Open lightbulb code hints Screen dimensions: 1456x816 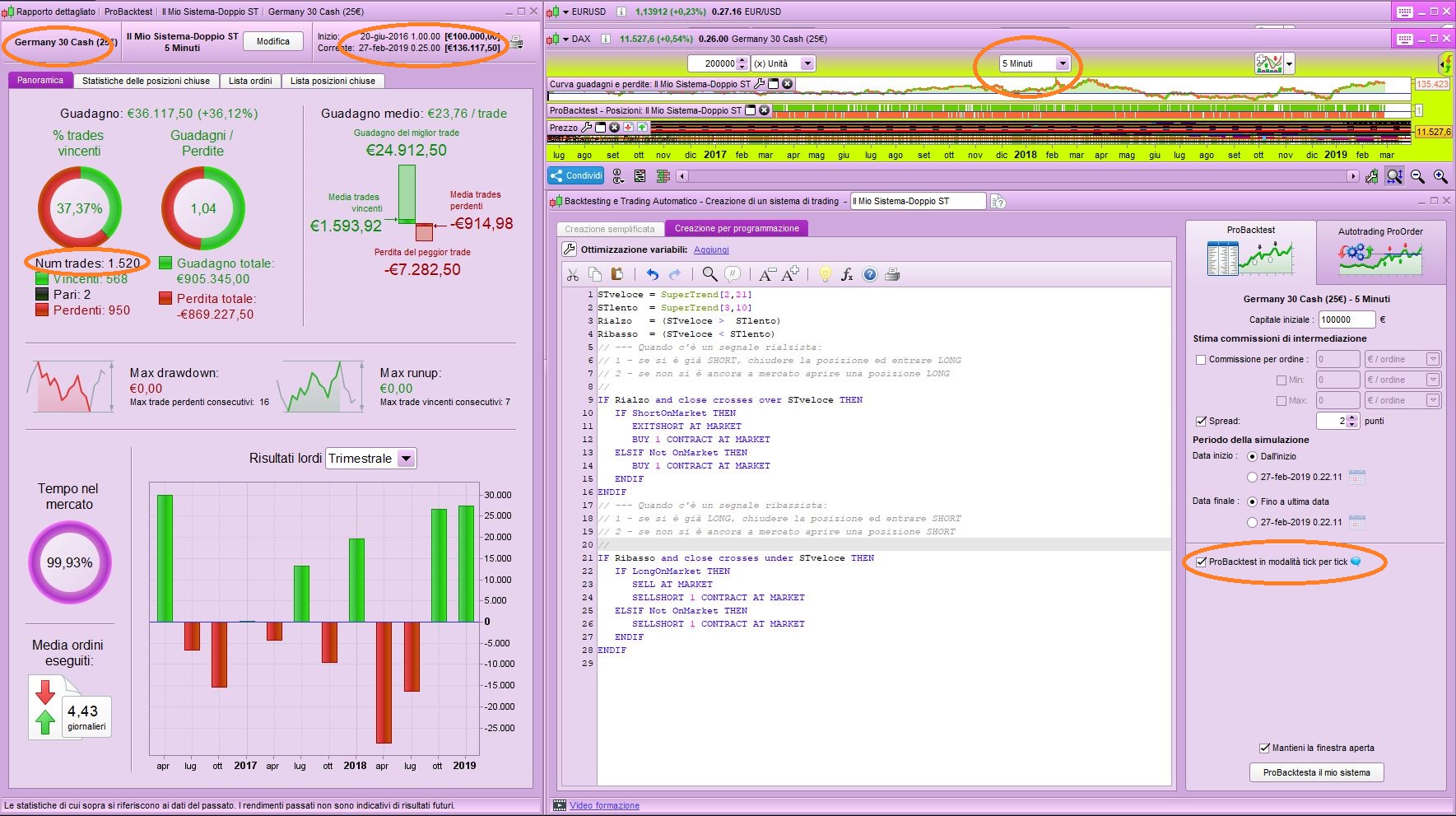pyautogui.click(x=825, y=275)
